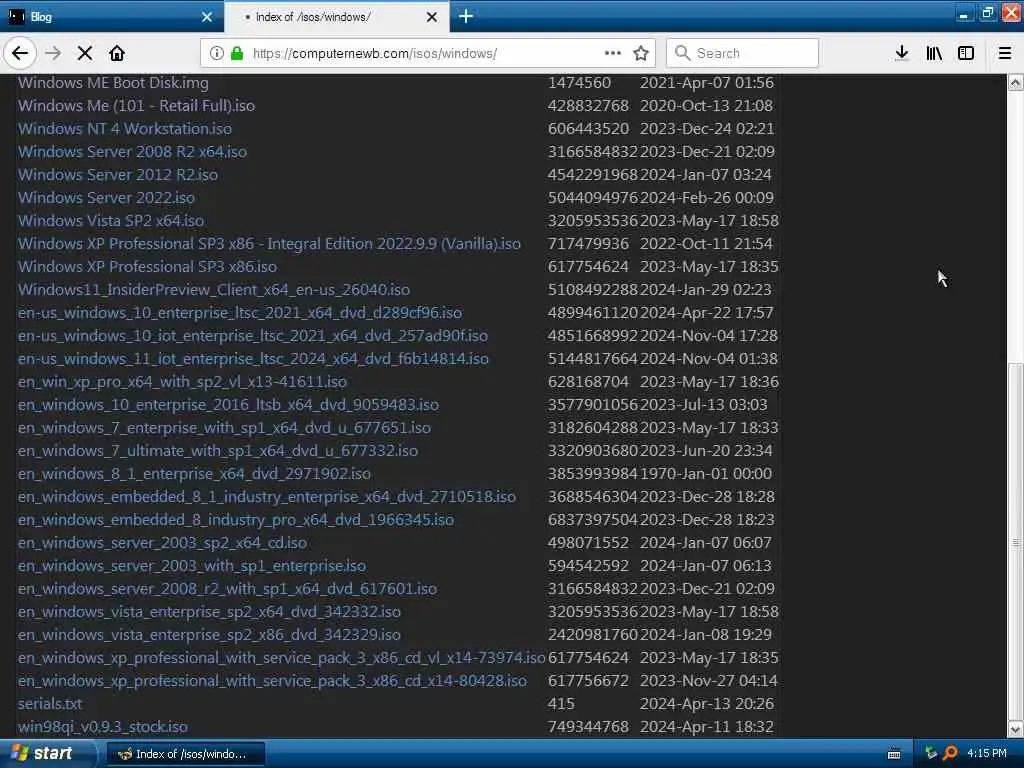The image size is (1024, 768).
Task: Open the Library bookmarks and history icon
Action: tap(934, 53)
